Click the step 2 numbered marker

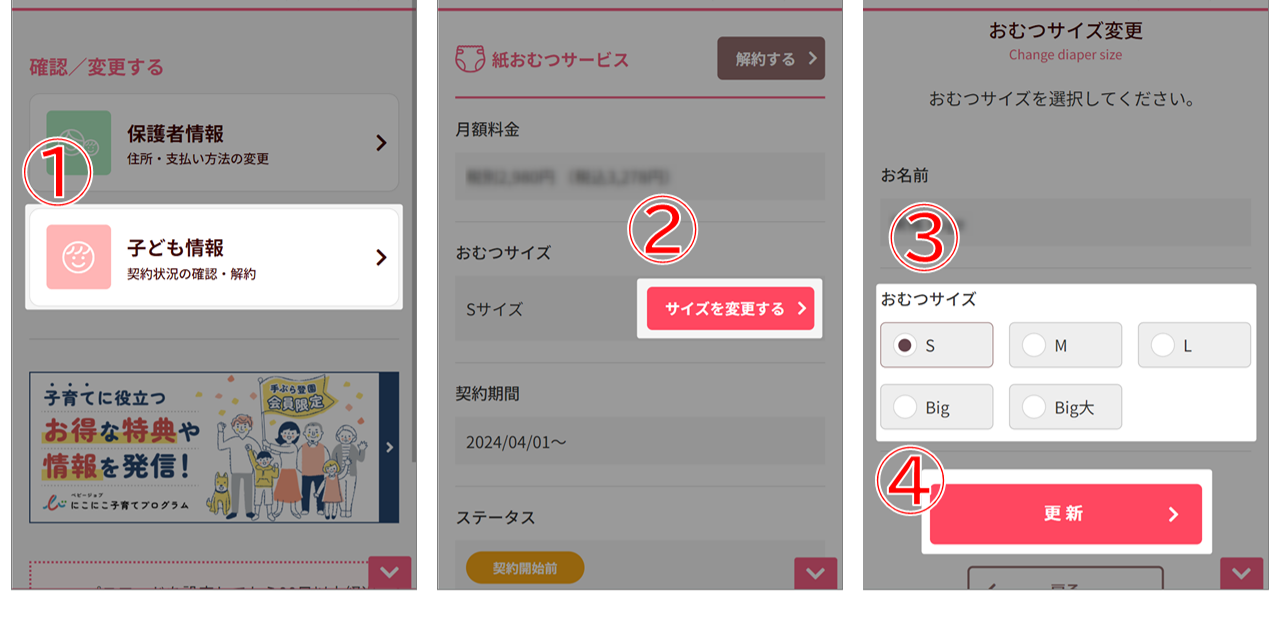point(662,232)
